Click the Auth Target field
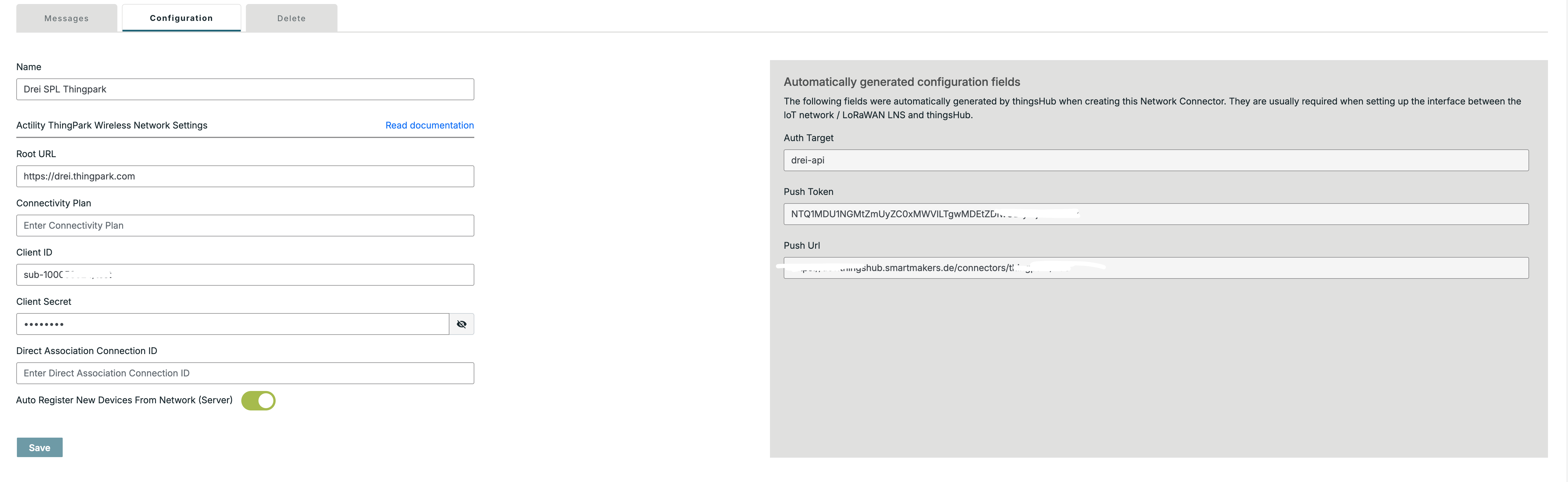The height and width of the screenshot is (482, 1568). point(1155,161)
